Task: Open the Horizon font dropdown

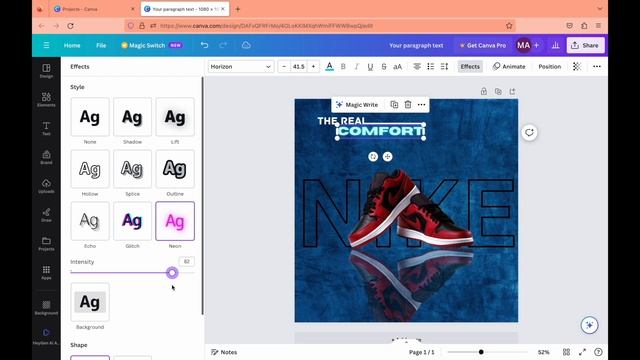Action: [241, 67]
